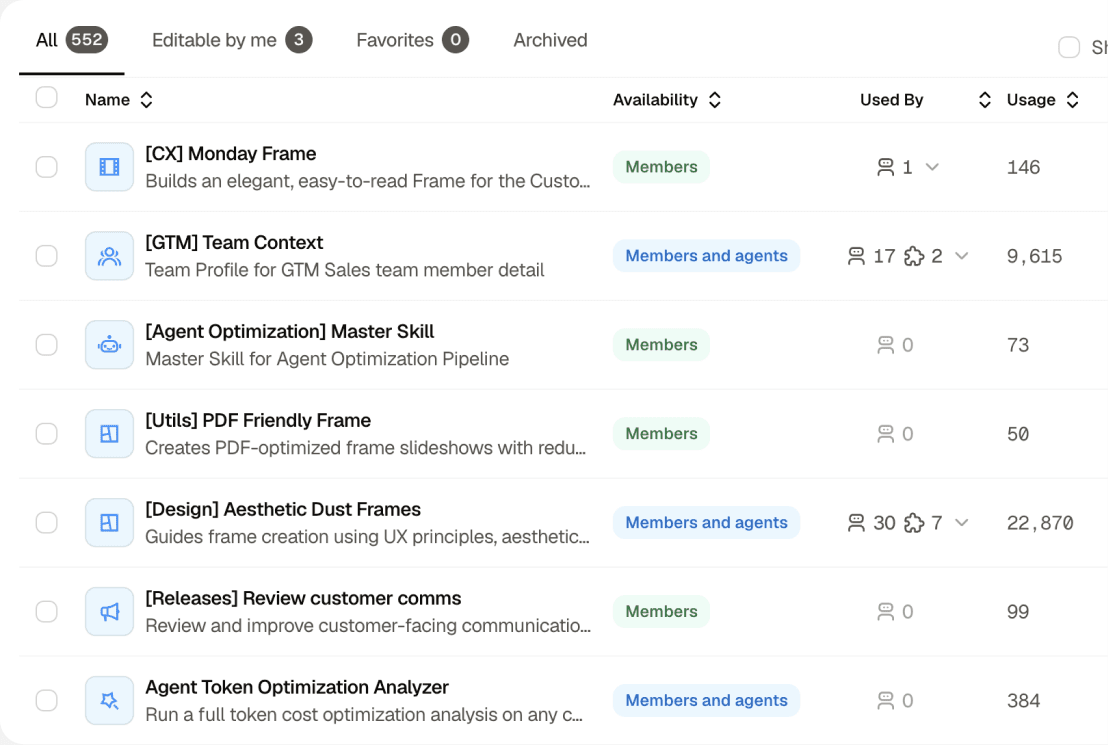1108x745 pixels.
Task: Switch to Editable by me tab
Action: [x=232, y=40]
